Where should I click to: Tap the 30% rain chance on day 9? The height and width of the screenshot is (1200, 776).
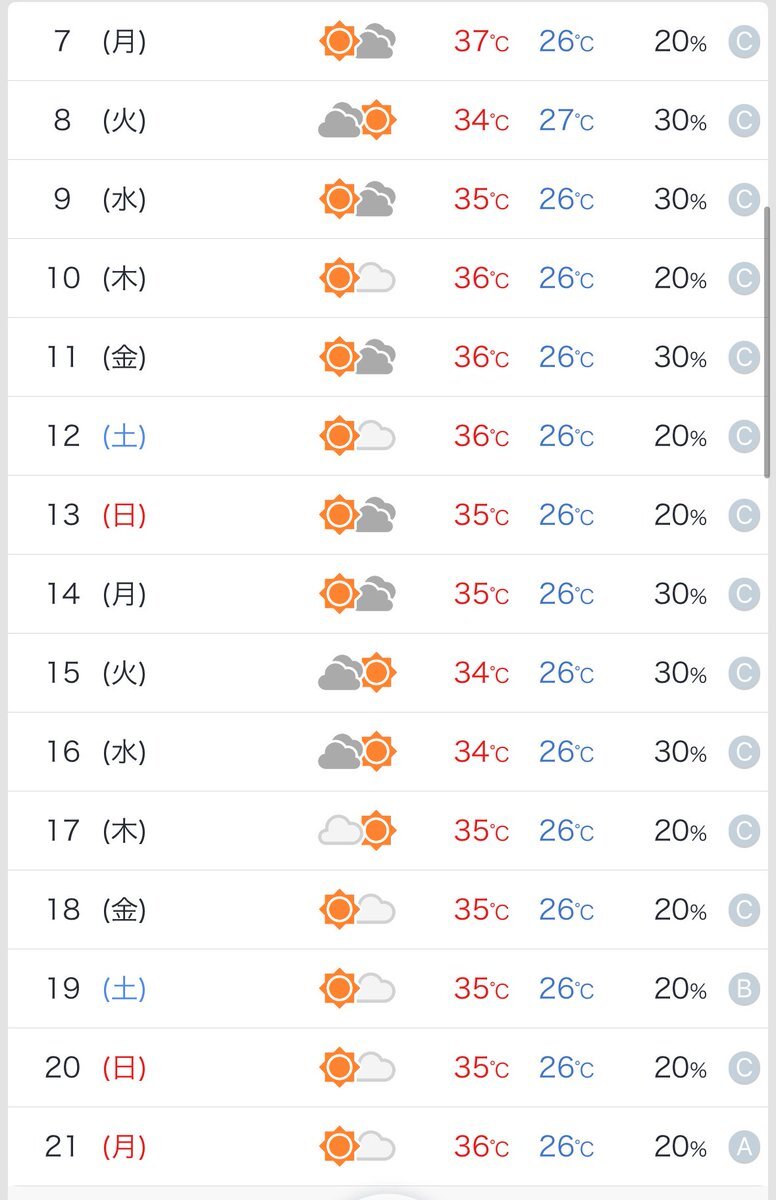(x=681, y=200)
